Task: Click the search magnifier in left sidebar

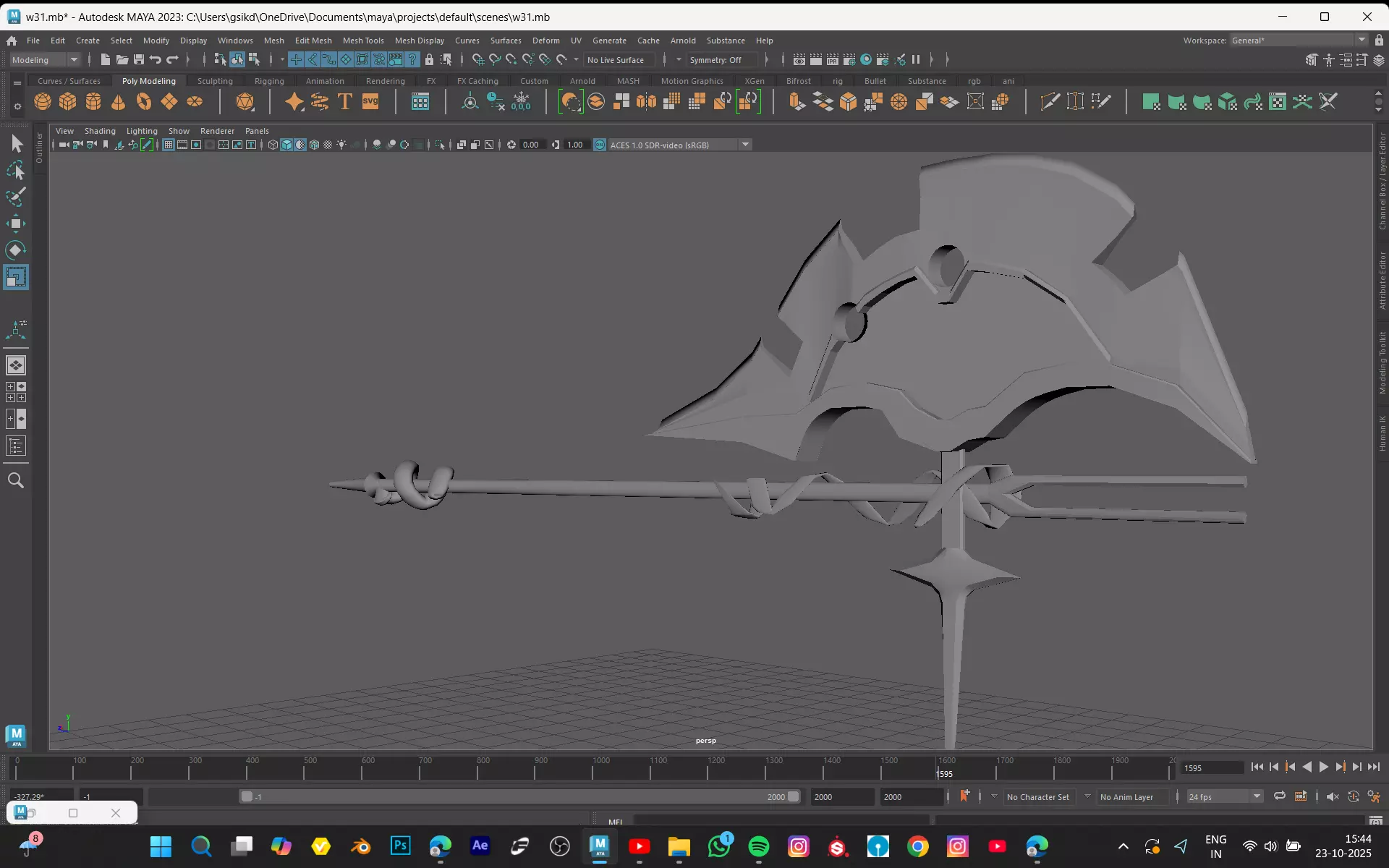Action: 16,480
